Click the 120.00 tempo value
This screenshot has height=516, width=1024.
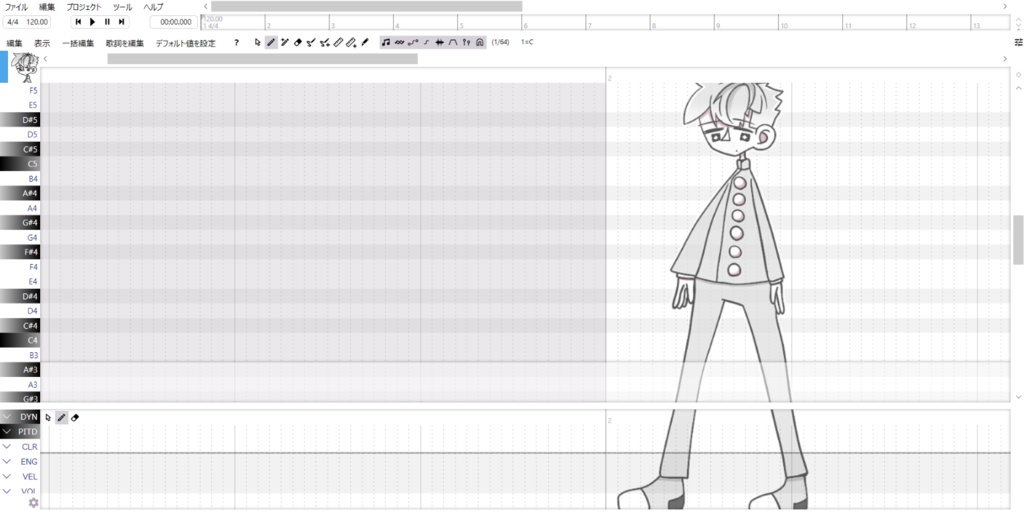coord(37,22)
